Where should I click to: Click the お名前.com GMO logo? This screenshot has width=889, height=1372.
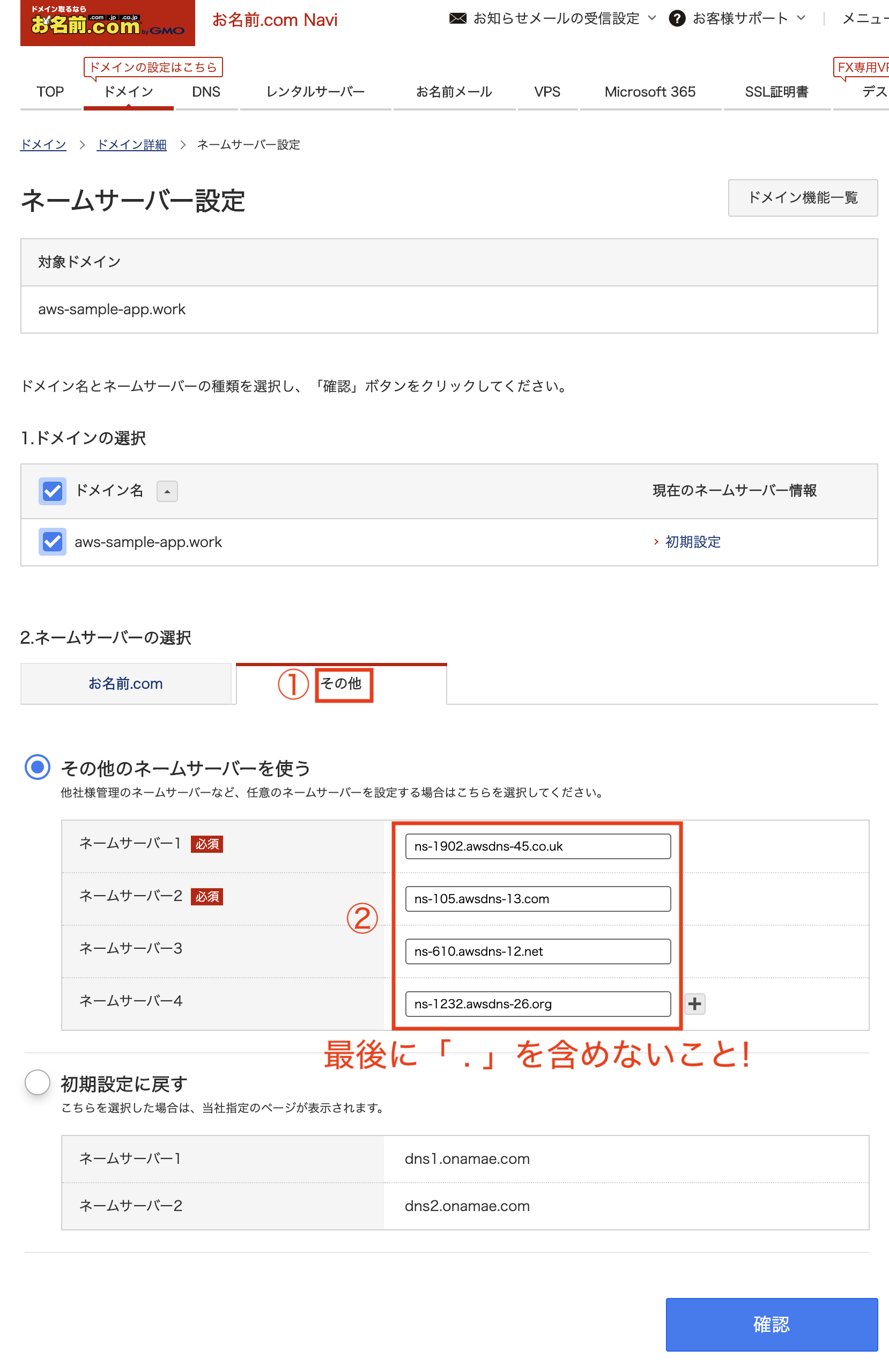click(x=108, y=22)
